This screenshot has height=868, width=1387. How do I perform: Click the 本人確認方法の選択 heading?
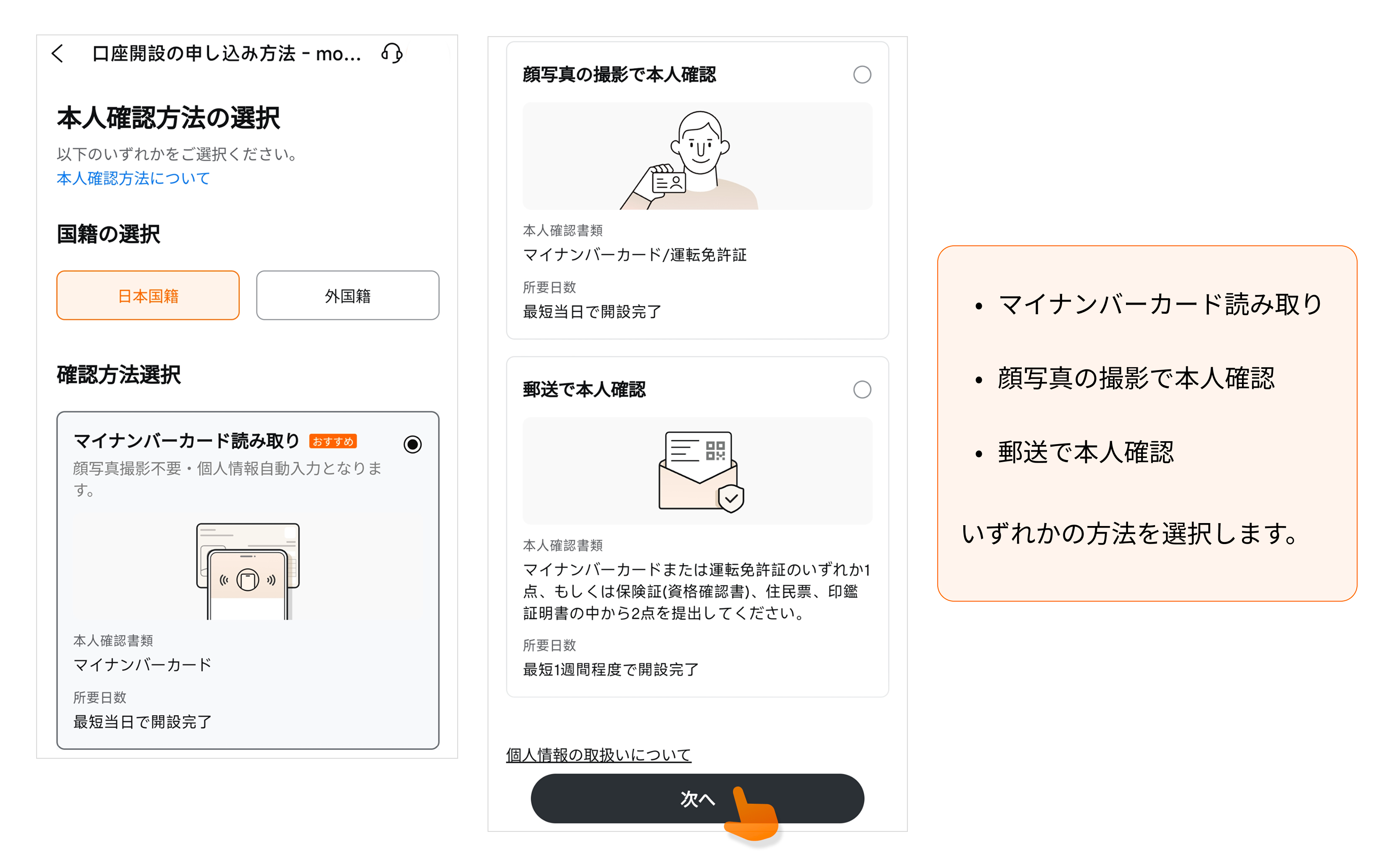(168, 118)
